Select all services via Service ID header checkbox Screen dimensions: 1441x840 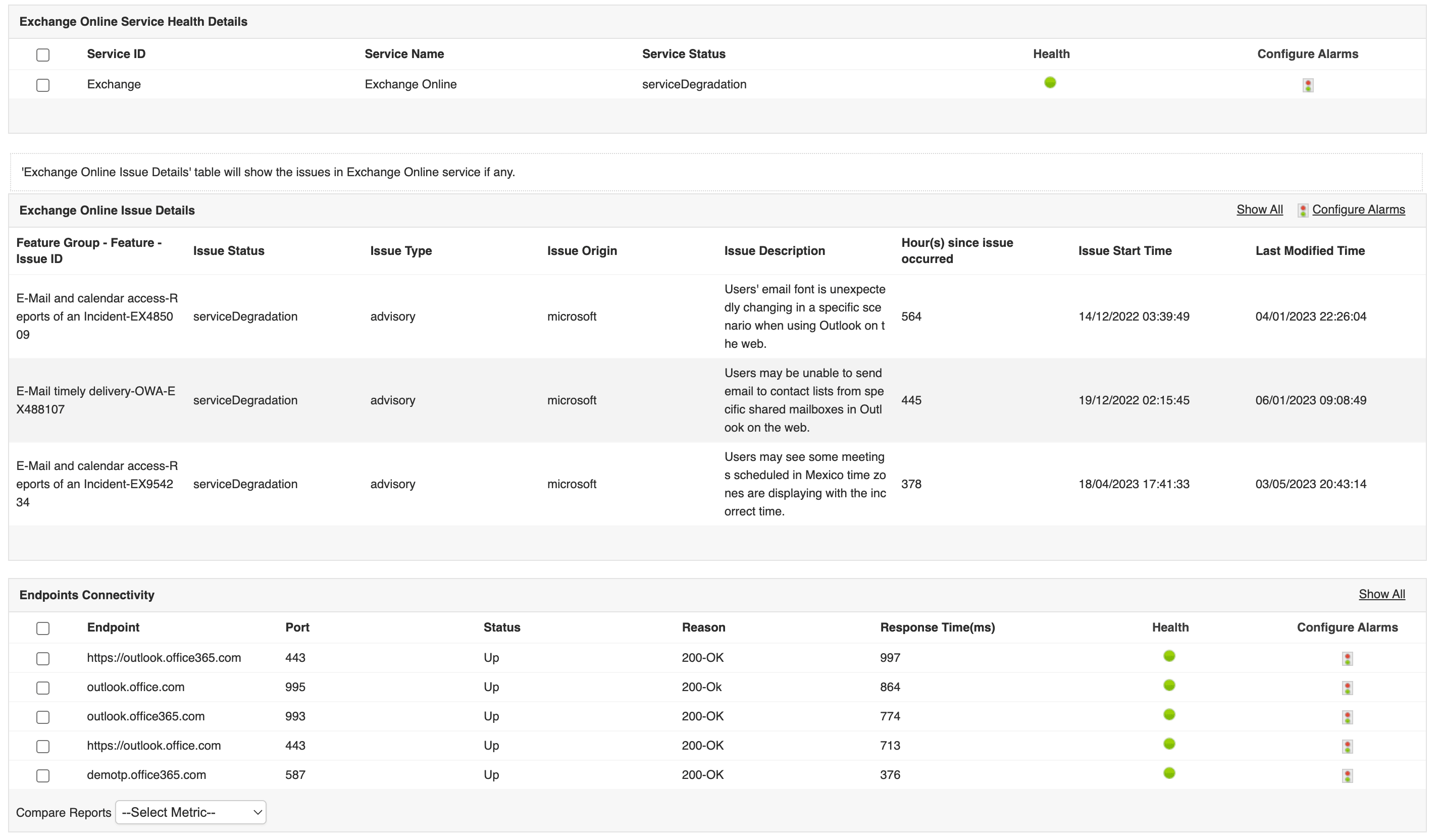point(43,55)
